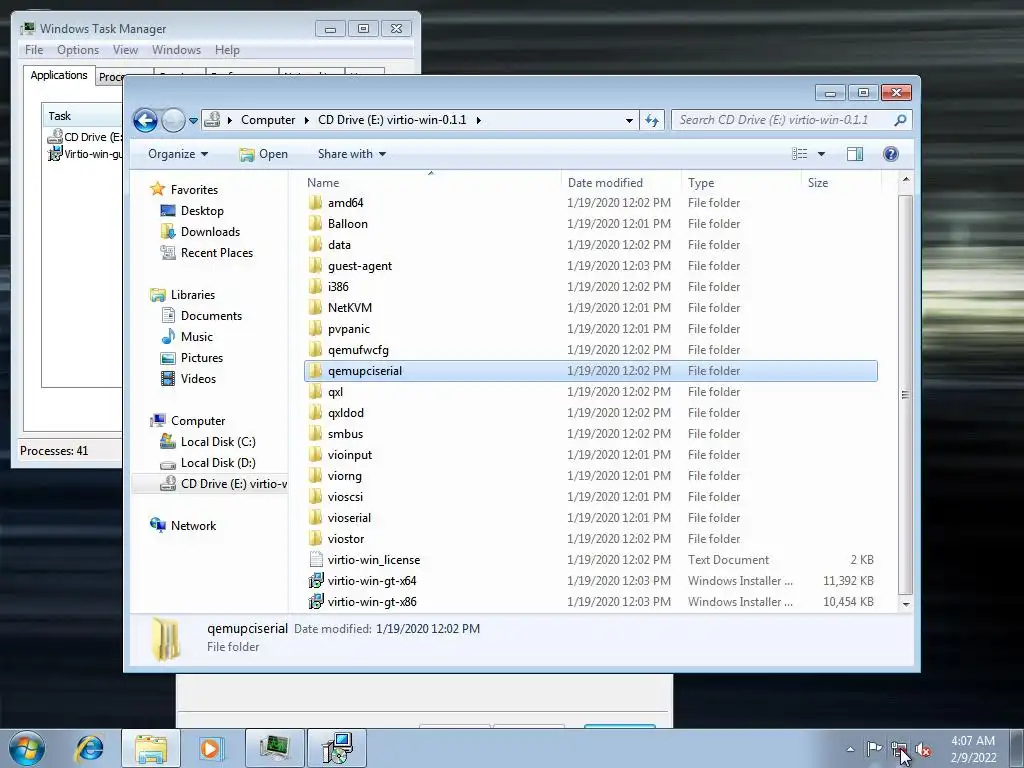Select the virtio-win-gt-x64 installer icon
The width and height of the screenshot is (1024, 768).
315,581
